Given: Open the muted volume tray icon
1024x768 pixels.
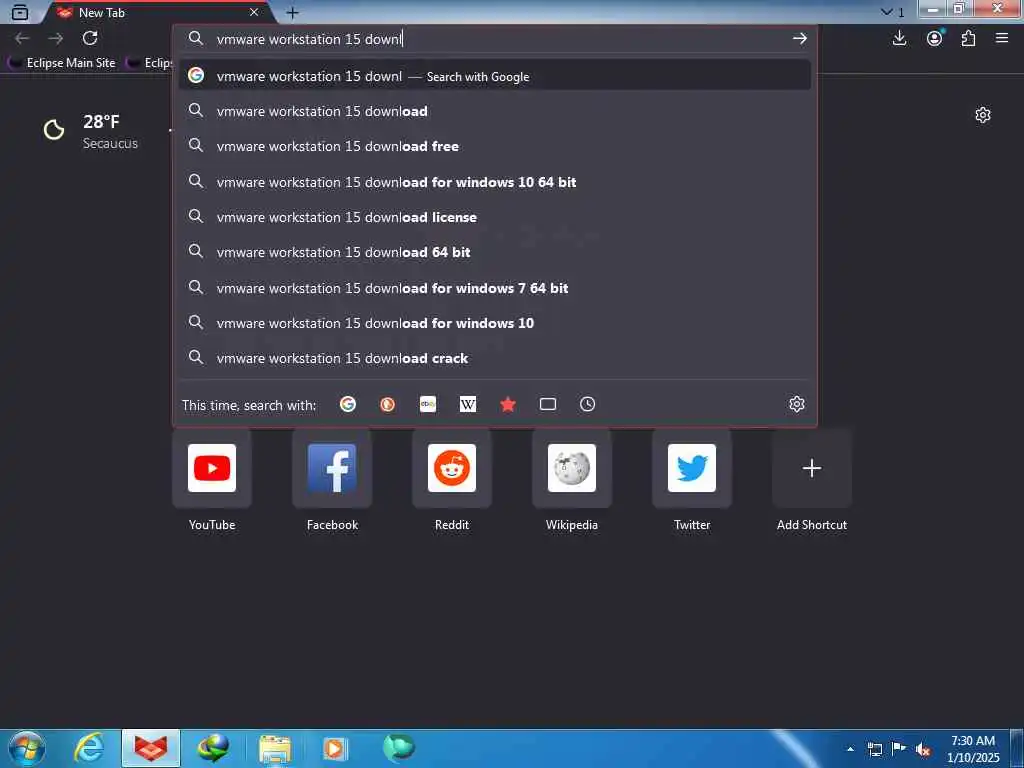Looking at the screenshot, I should click(x=923, y=750).
